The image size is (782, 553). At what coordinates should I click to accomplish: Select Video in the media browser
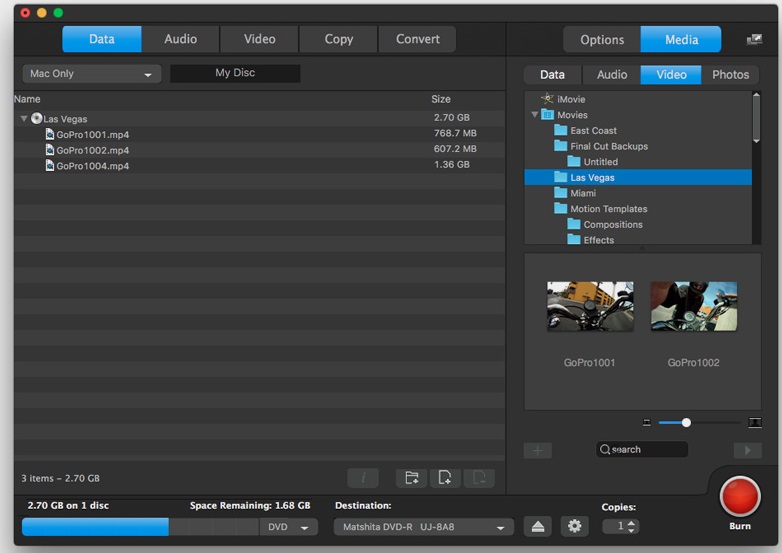[x=671, y=75]
